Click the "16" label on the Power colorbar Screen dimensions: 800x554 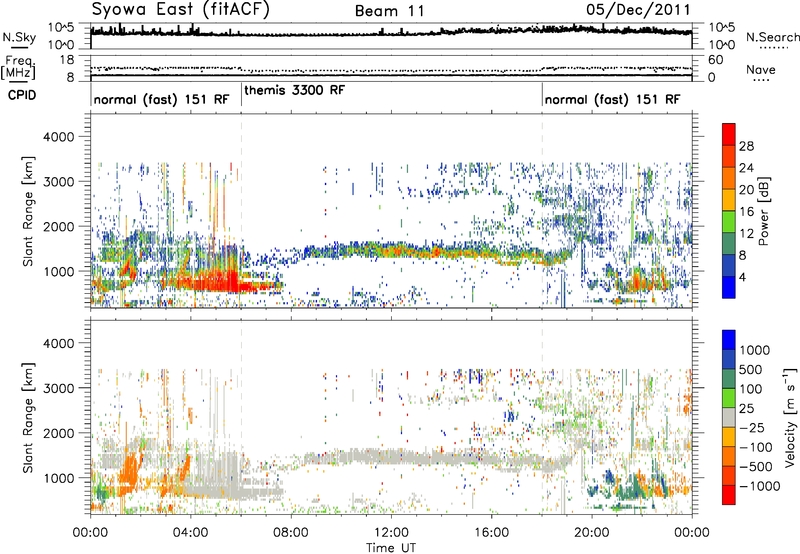(746, 212)
